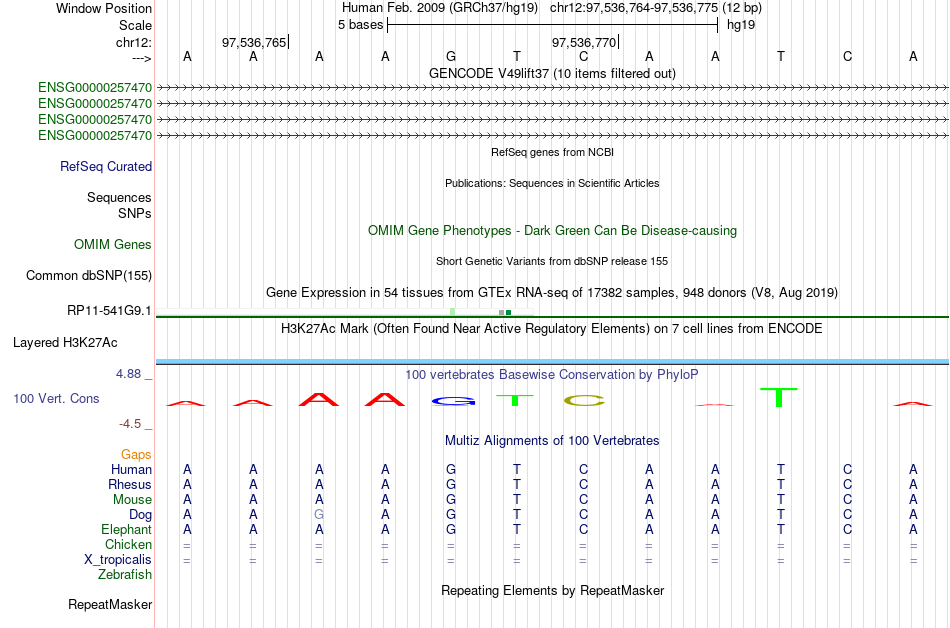Click the chr12:97,536,764-97,536,775 position text
The height and width of the screenshot is (628, 950).
pyautogui.click(x=634, y=8)
